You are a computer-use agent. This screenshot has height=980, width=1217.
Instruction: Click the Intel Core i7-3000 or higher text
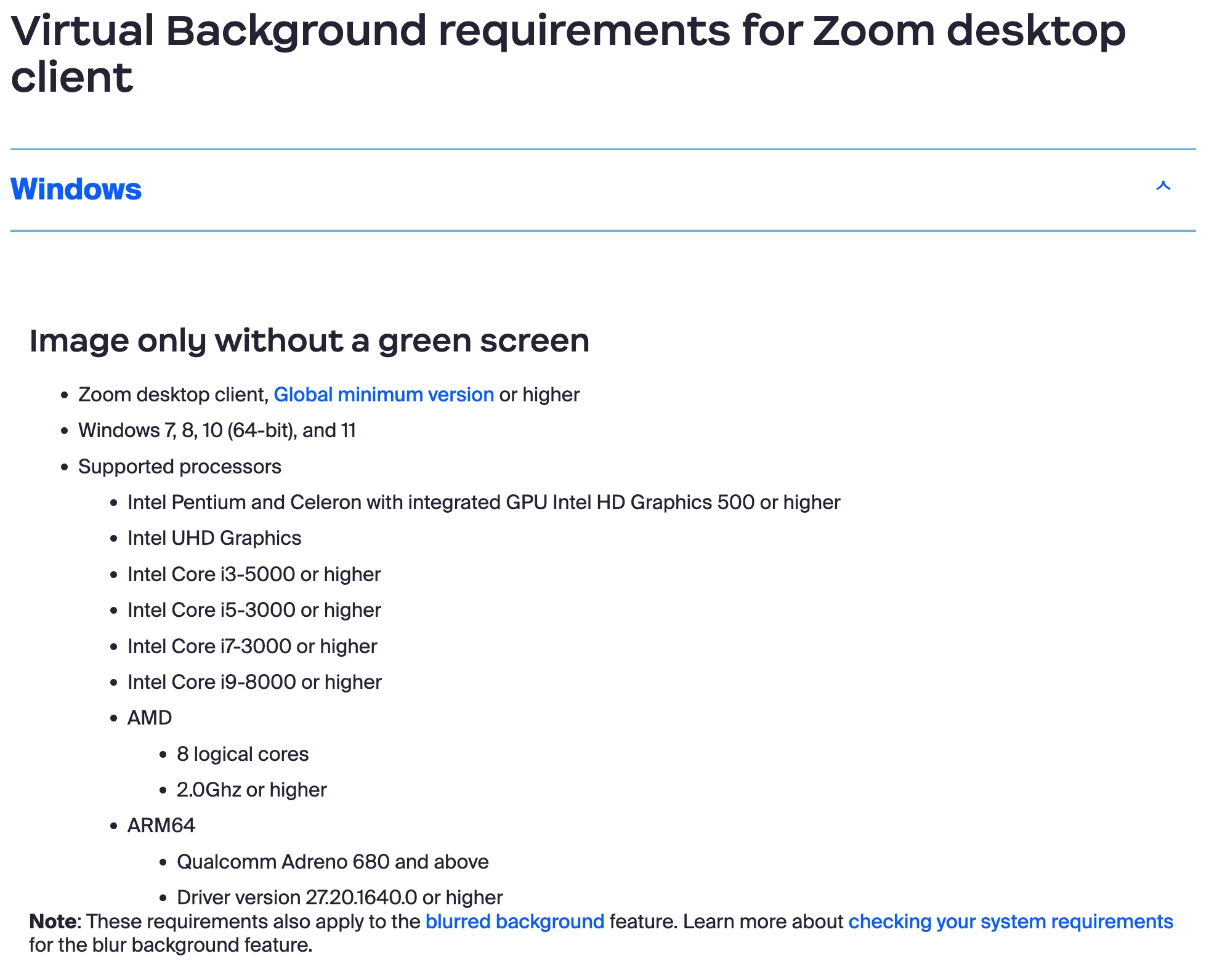click(x=252, y=646)
